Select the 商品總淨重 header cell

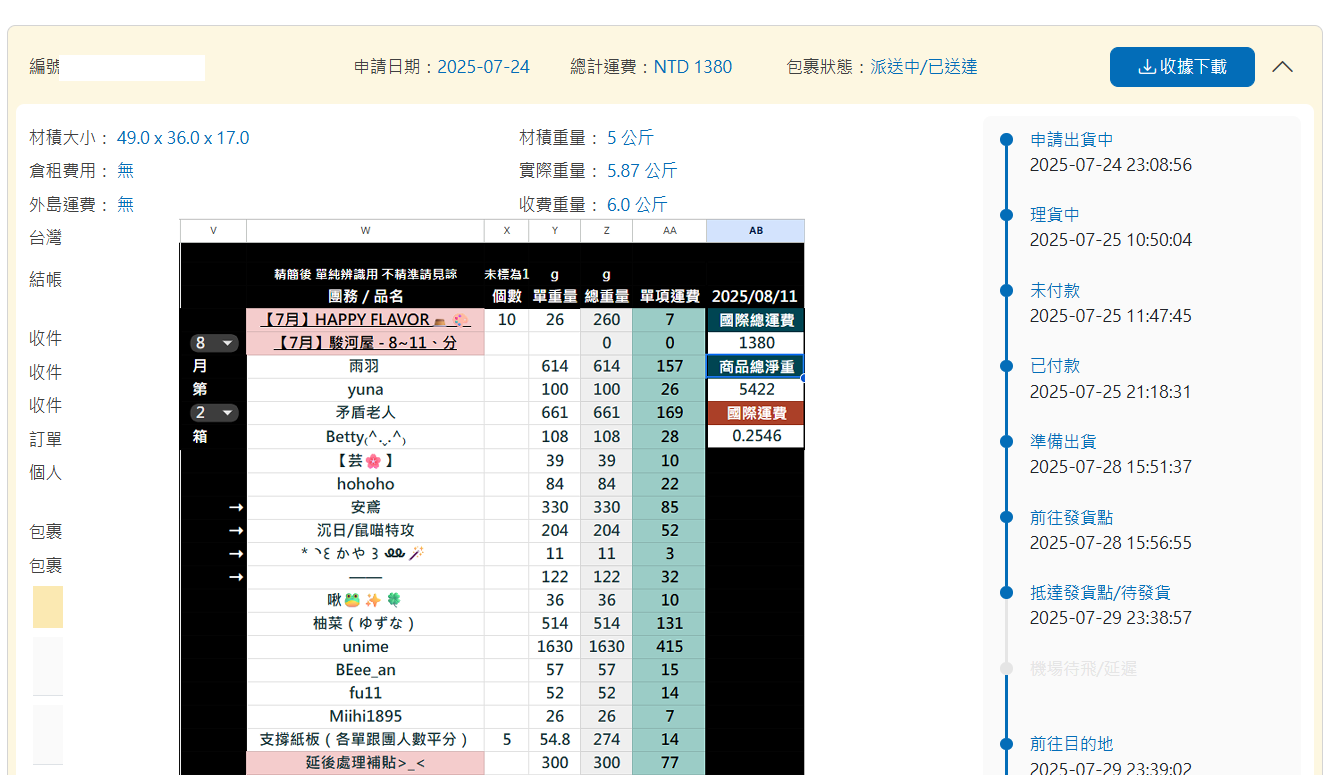pos(756,366)
